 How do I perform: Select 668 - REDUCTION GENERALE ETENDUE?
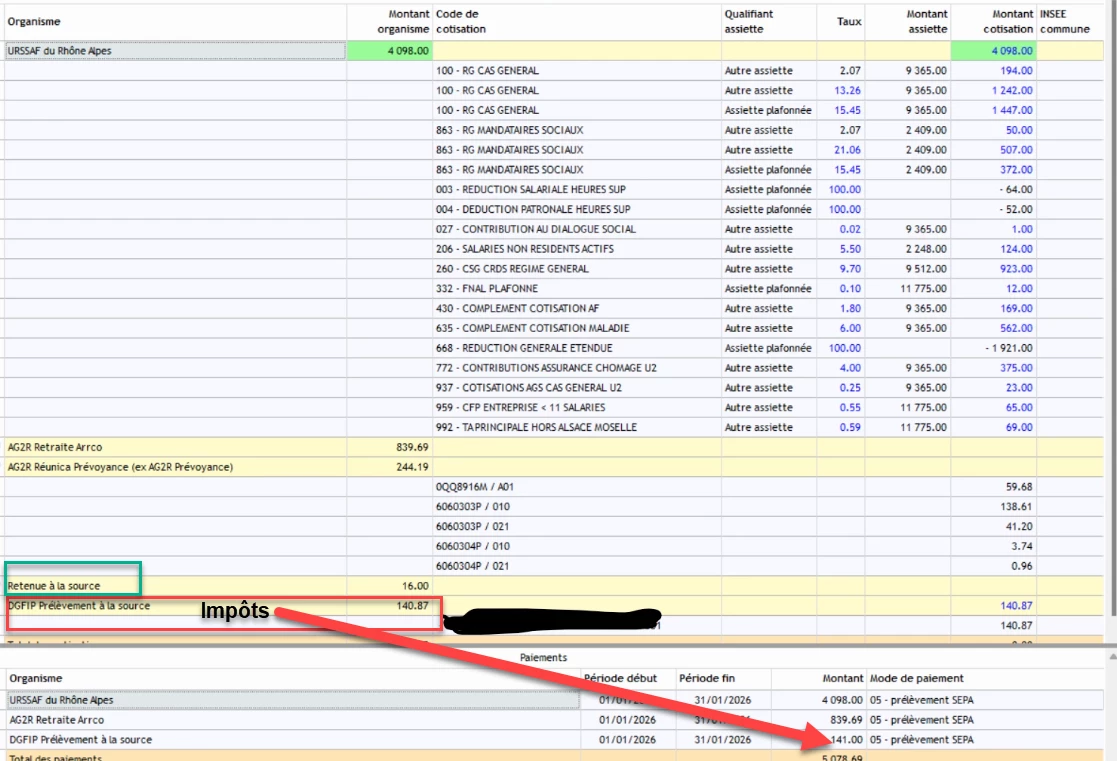(x=524, y=348)
